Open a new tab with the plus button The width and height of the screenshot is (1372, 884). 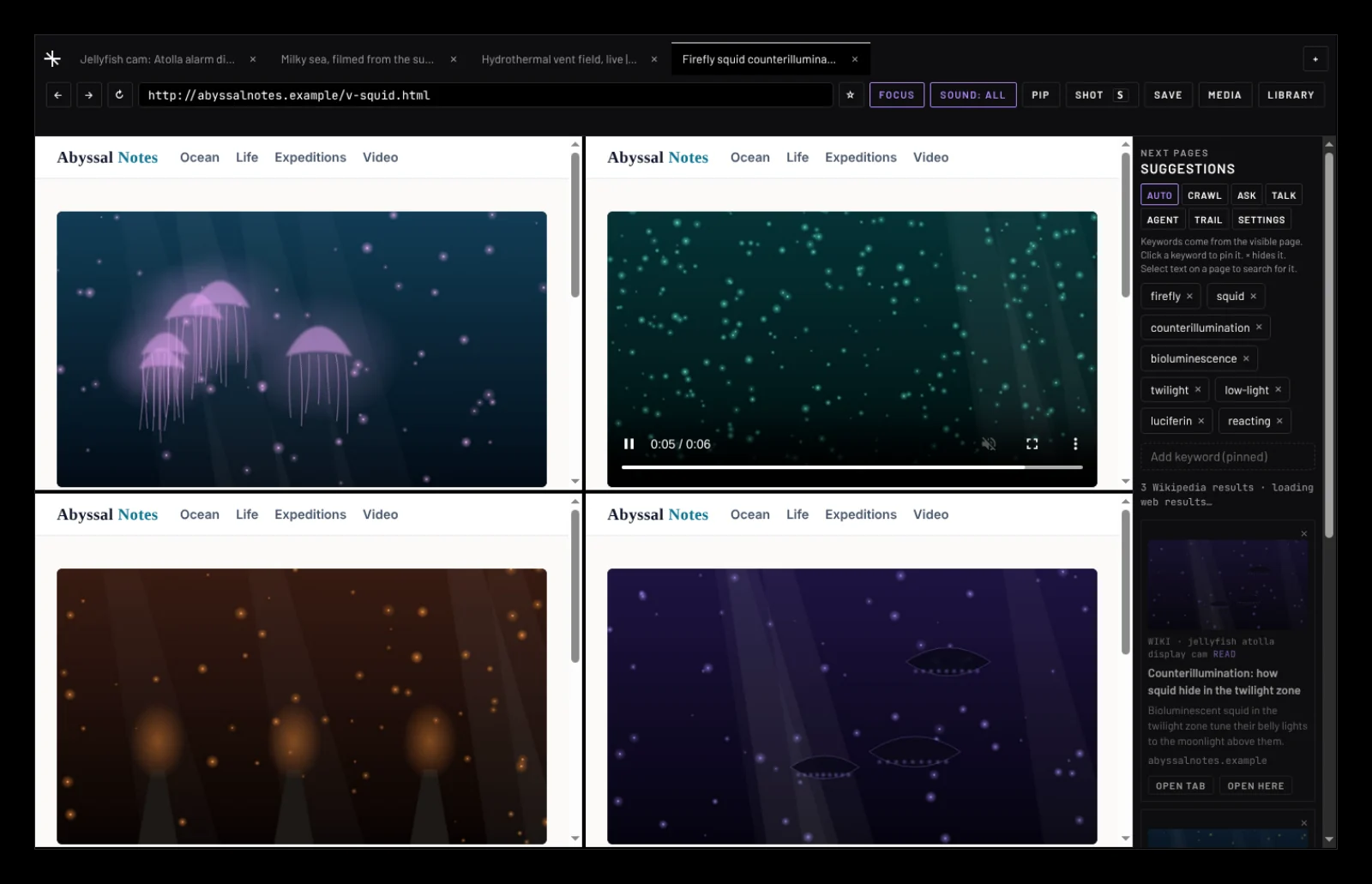tap(1315, 59)
